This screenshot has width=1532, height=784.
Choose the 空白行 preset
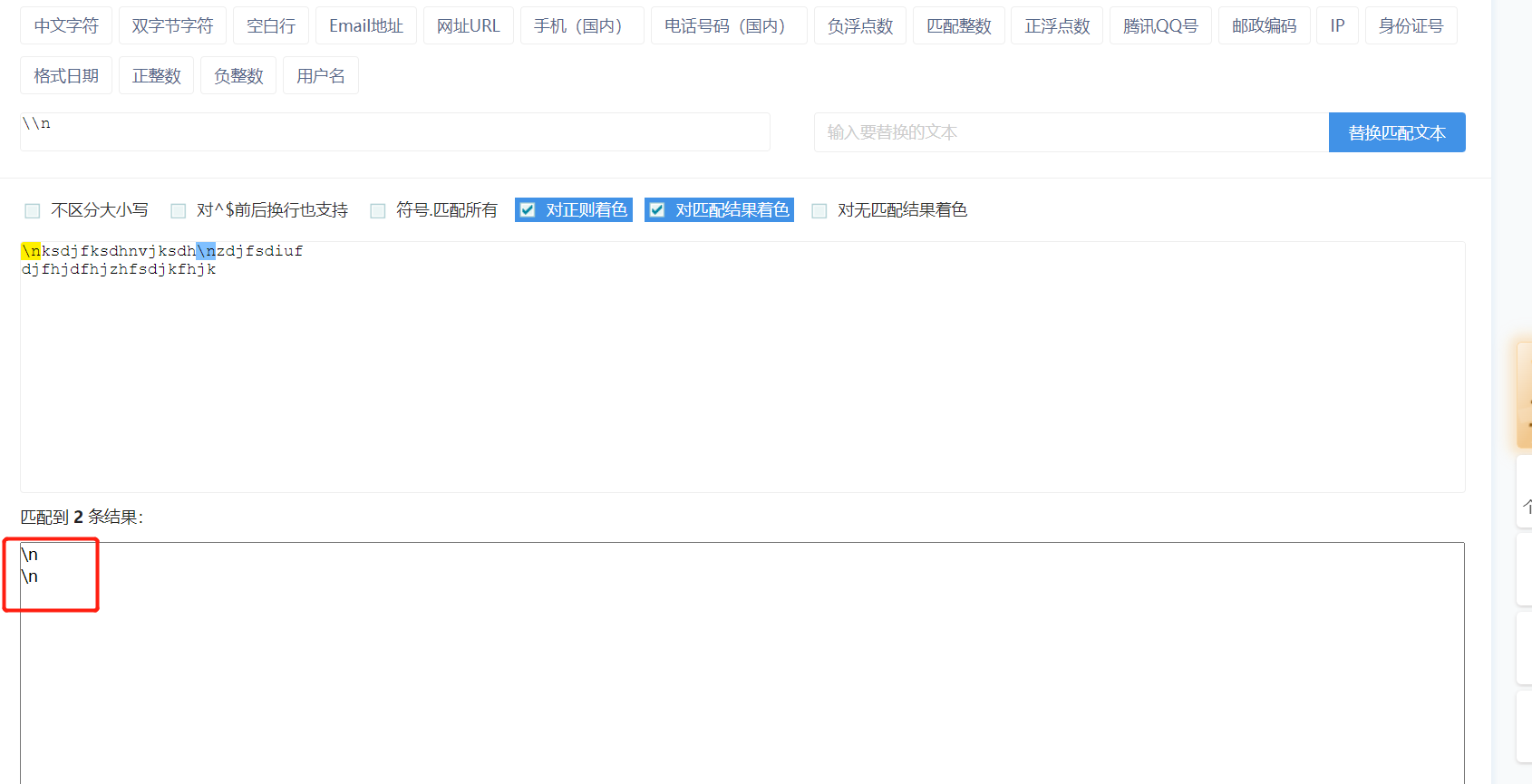[x=271, y=25]
